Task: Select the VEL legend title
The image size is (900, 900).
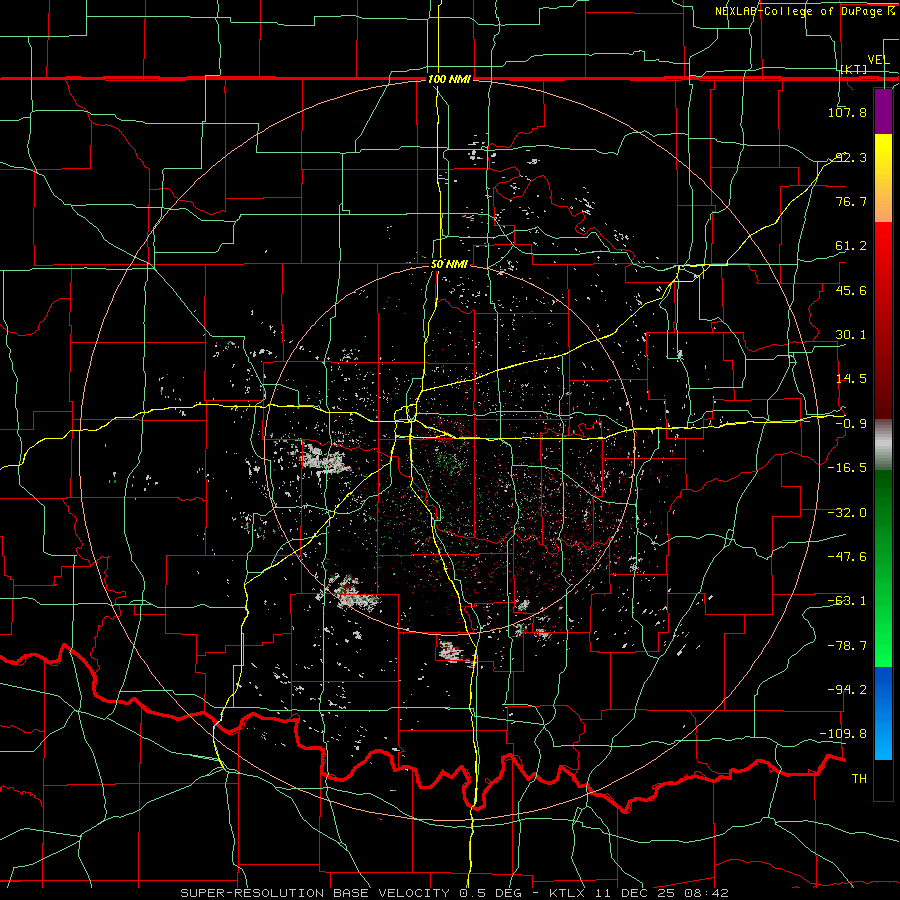Action: coord(878,60)
